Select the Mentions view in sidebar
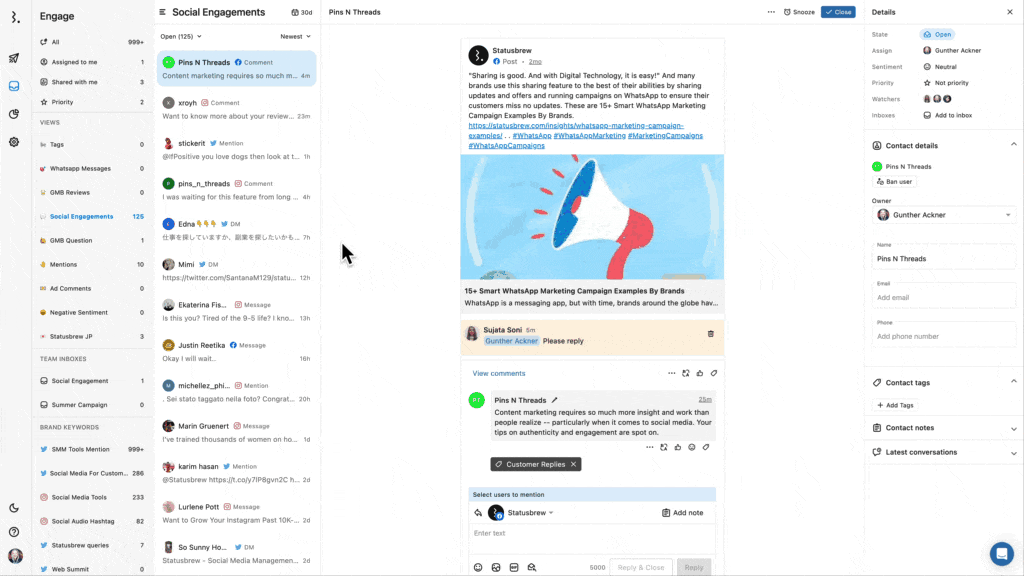The image size is (1024, 576). point(64,265)
